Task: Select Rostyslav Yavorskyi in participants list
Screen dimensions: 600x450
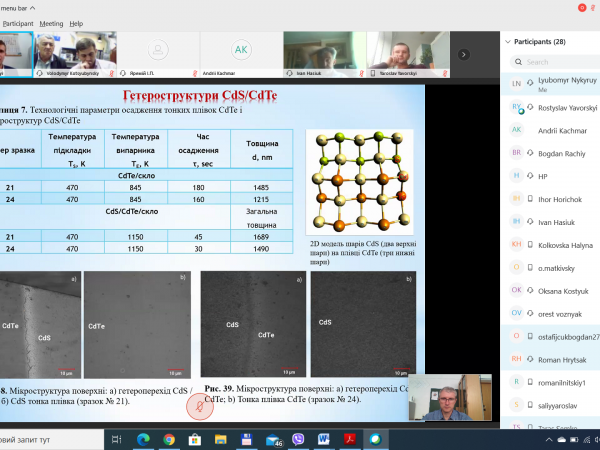Action: coord(552,107)
